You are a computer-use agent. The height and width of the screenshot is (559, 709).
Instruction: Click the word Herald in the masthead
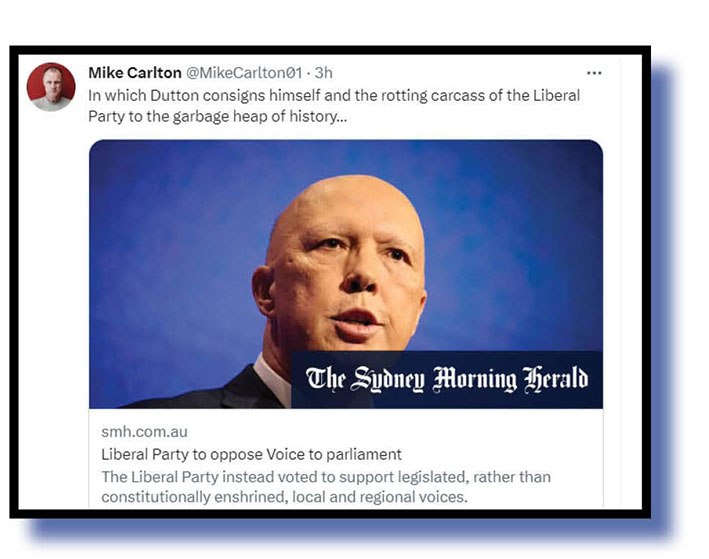[x=556, y=379]
